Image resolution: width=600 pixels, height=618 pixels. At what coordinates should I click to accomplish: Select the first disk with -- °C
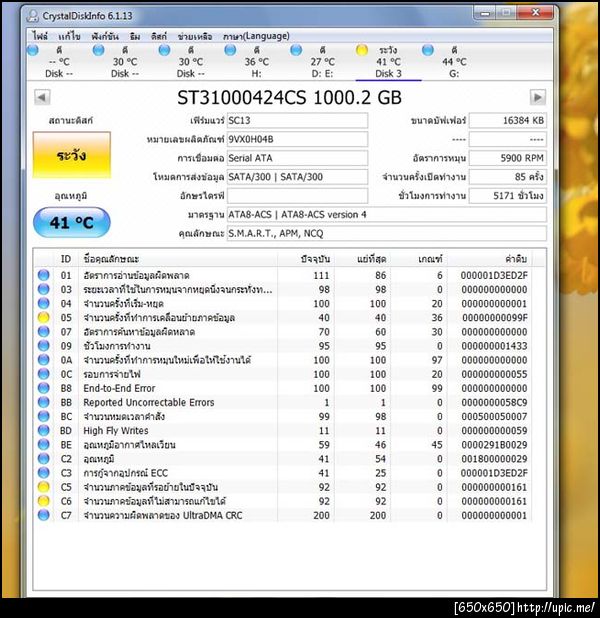click(59, 62)
